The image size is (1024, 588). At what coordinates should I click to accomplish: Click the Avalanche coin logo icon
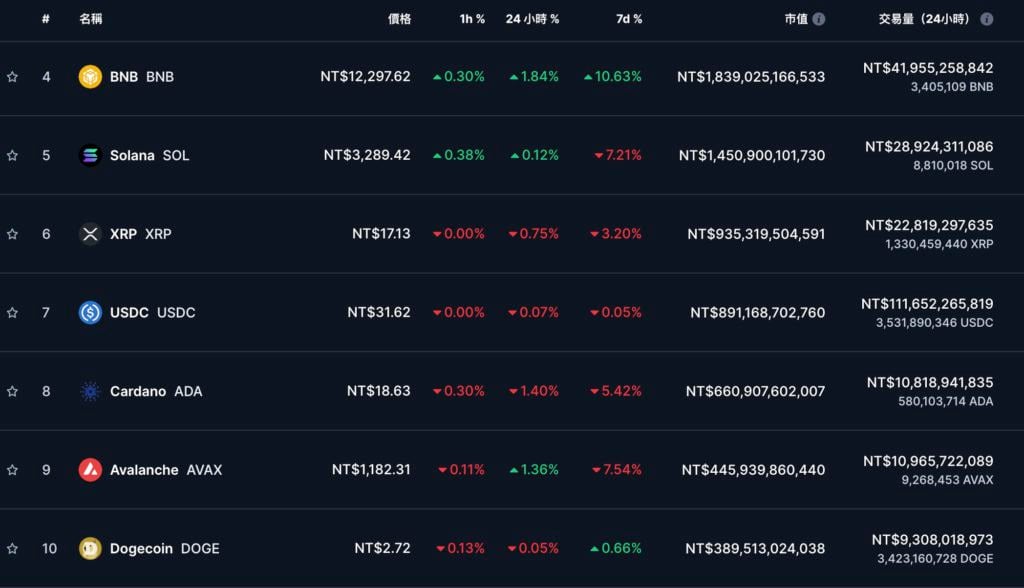point(90,470)
